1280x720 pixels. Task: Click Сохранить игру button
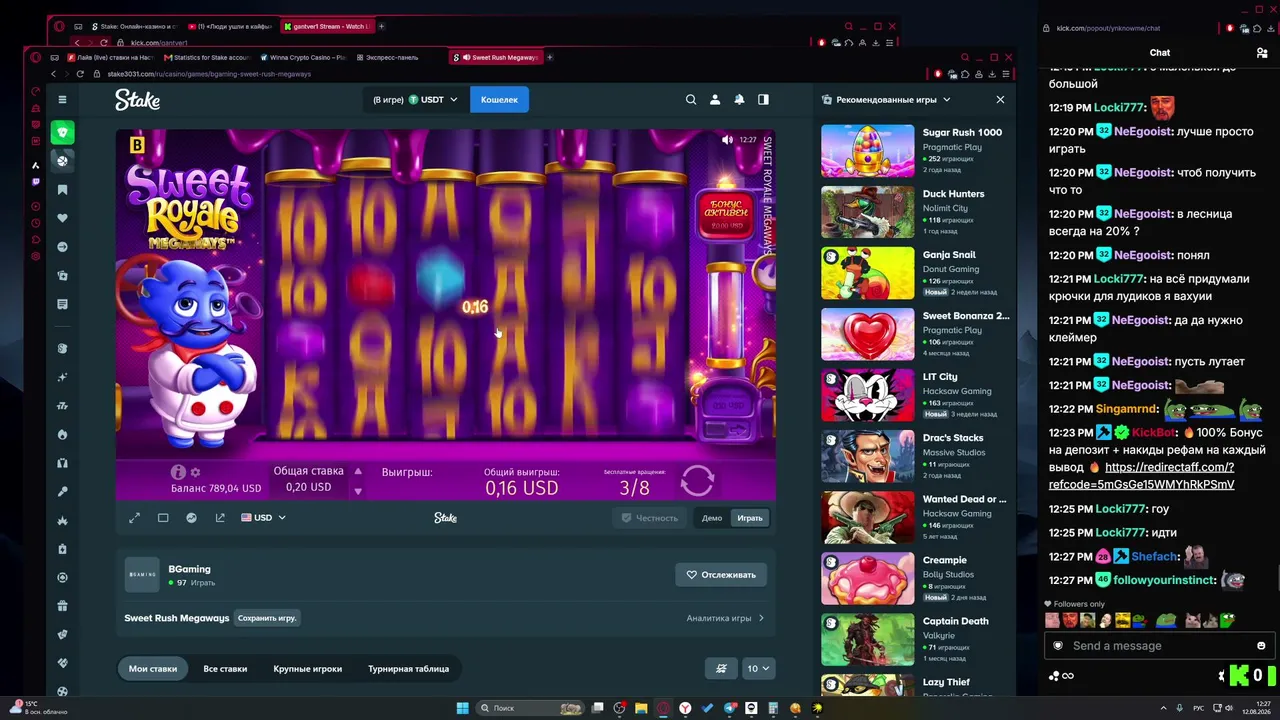coord(267,618)
